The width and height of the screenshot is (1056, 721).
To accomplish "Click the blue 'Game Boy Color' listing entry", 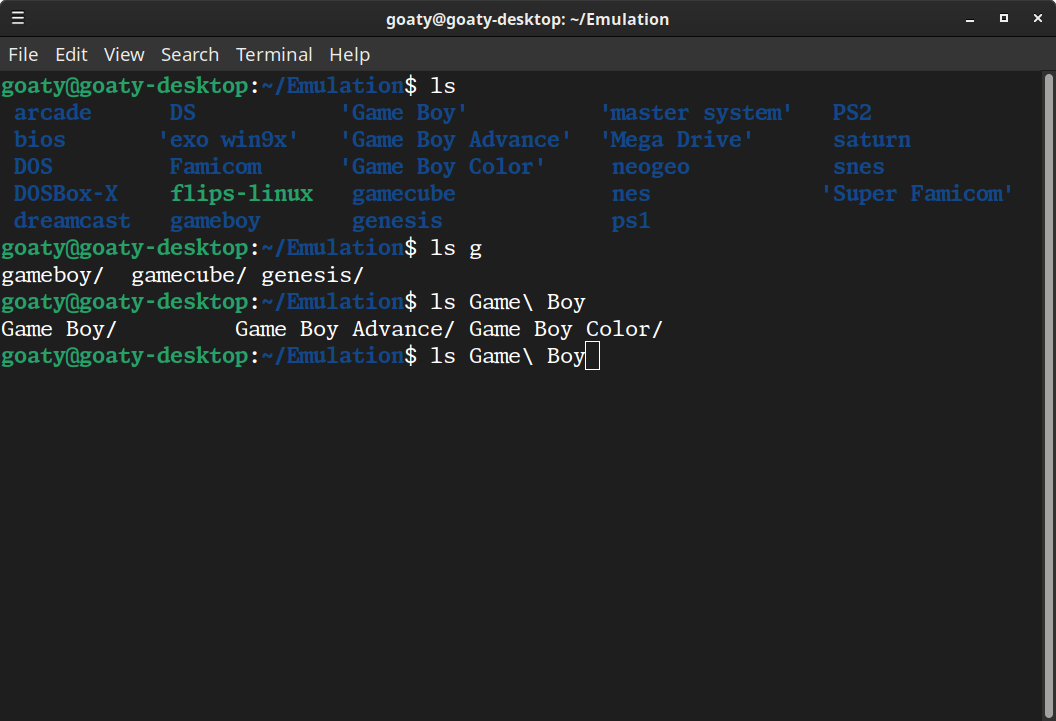I will tap(443, 166).
